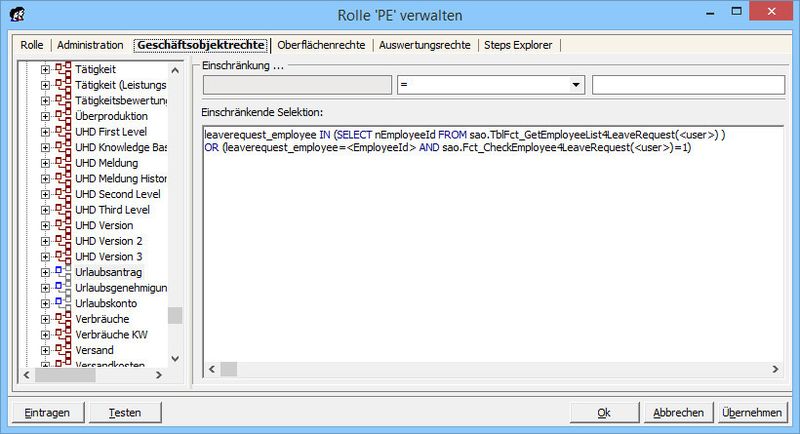
Task: Click the tree scroll up arrow
Action: click(175, 70)
